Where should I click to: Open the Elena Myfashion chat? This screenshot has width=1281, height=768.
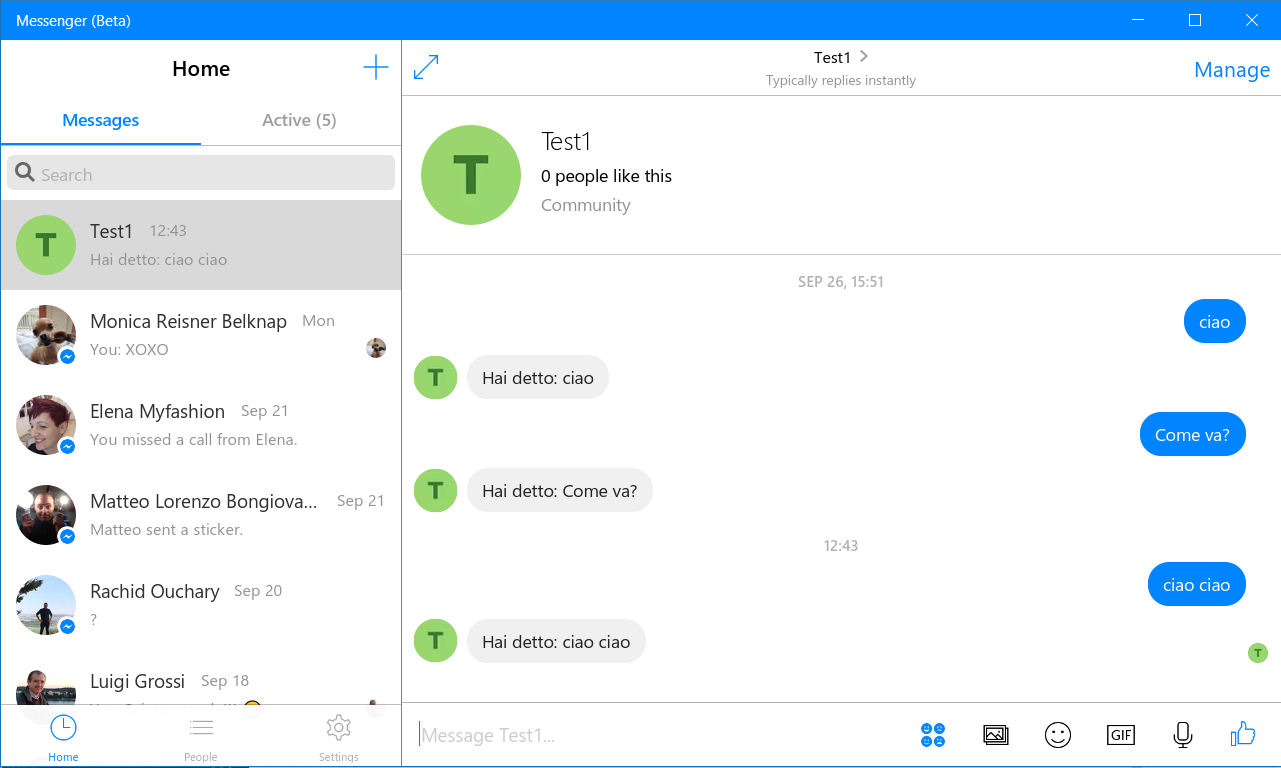pyautogui.click(x=201, y=425)
